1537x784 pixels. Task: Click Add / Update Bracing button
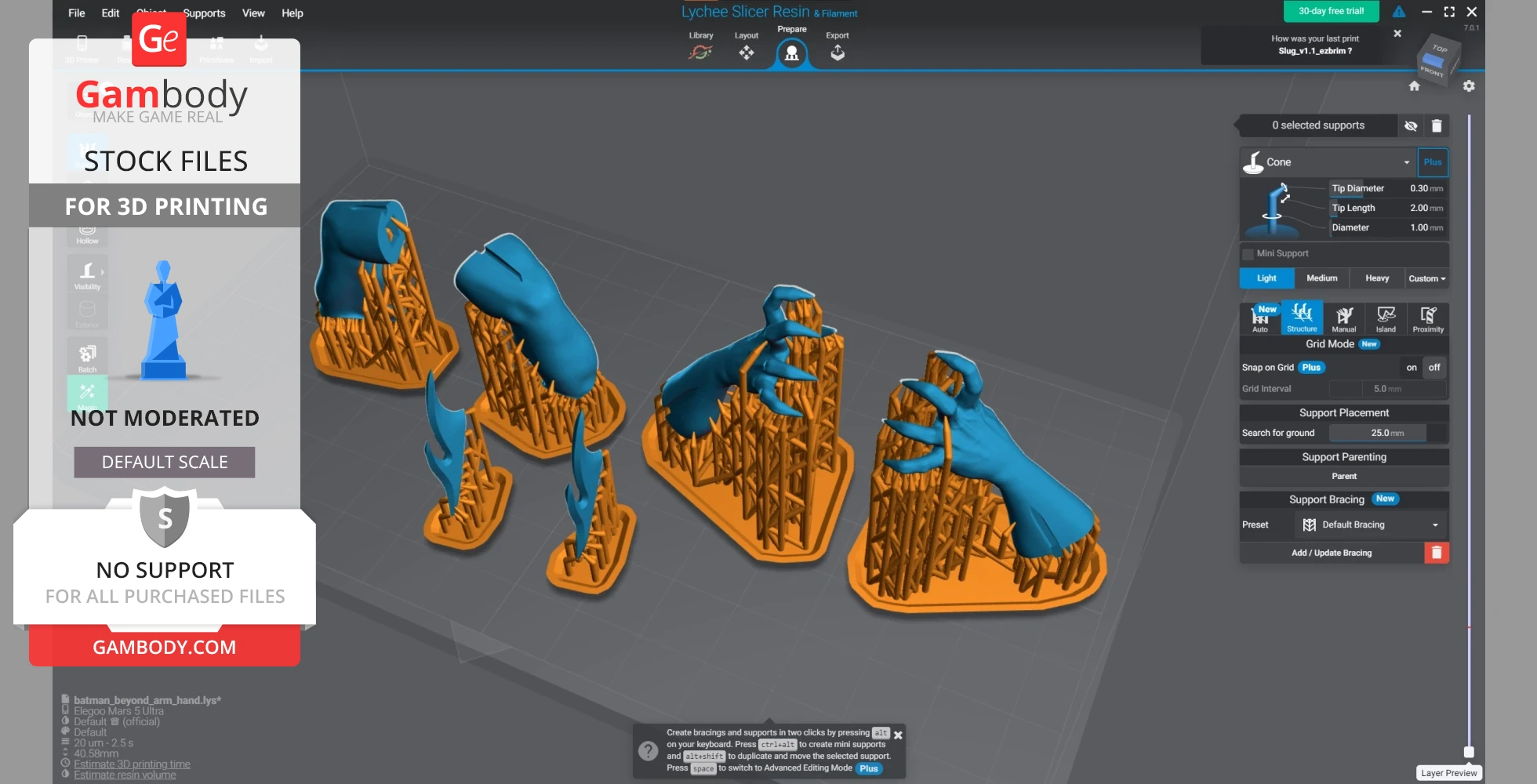(1332, 553)
